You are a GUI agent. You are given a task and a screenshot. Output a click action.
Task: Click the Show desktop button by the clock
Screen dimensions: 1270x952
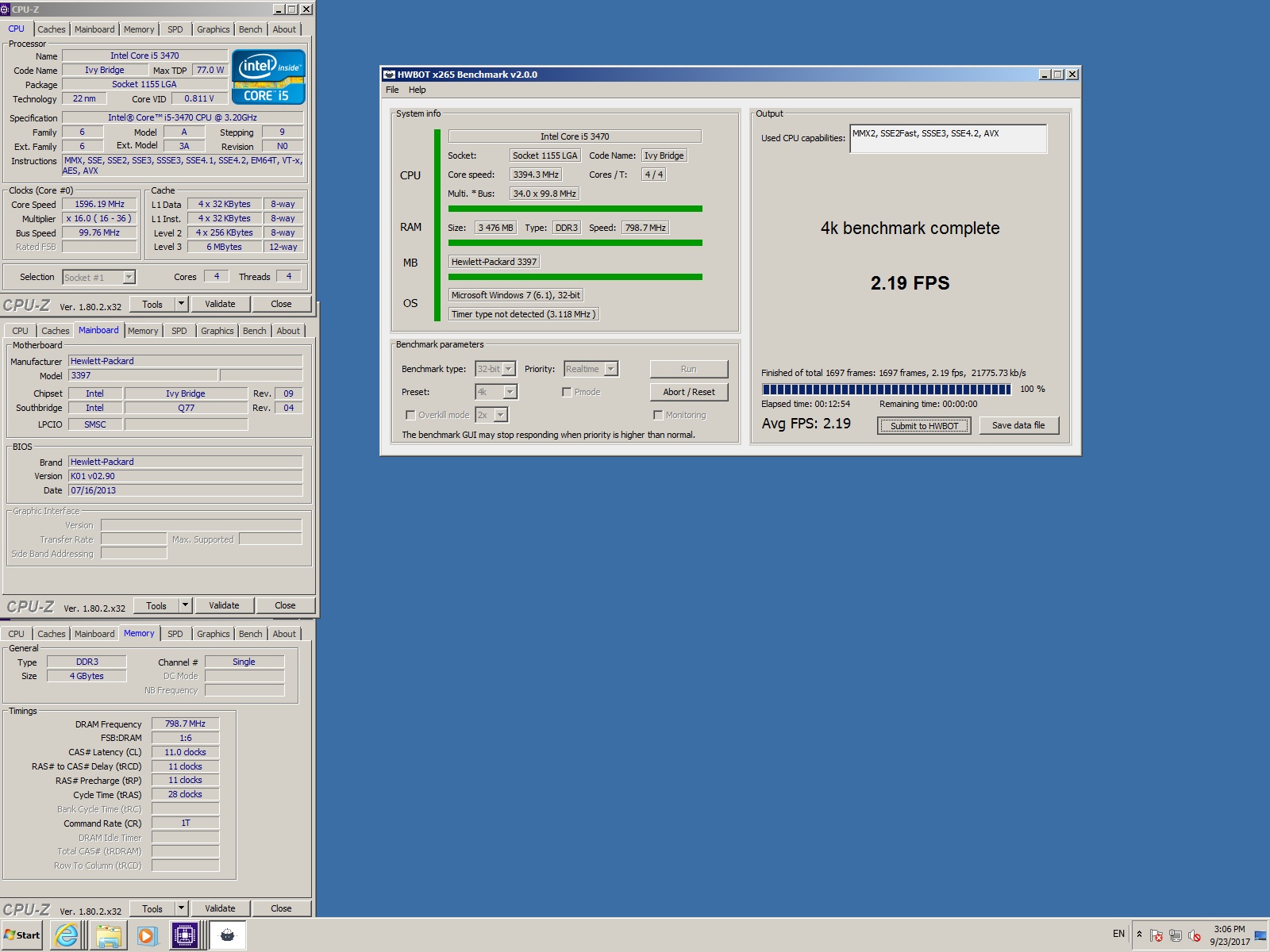[1260, 935]
